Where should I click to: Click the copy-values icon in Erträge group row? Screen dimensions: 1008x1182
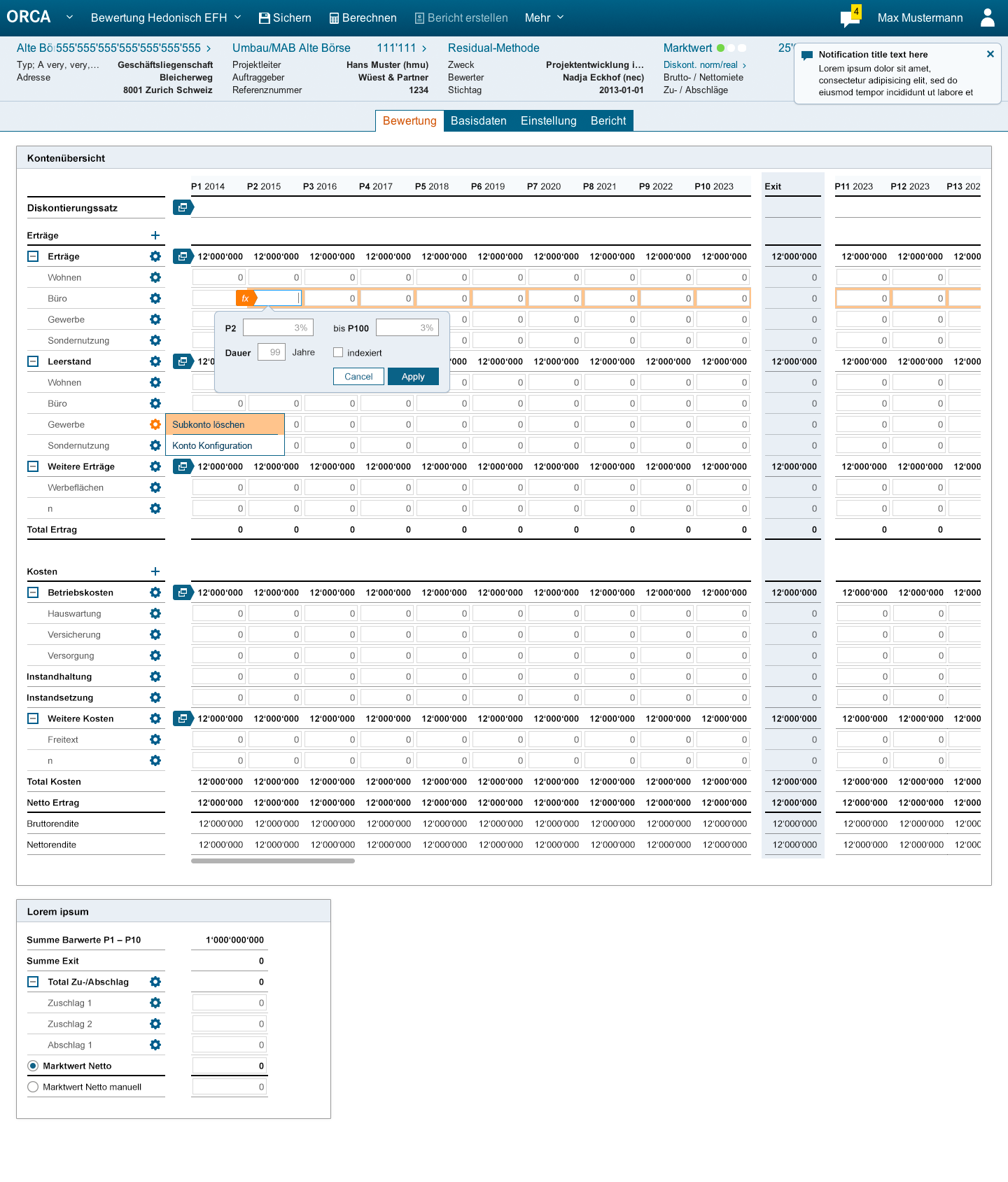coord(183,256)
